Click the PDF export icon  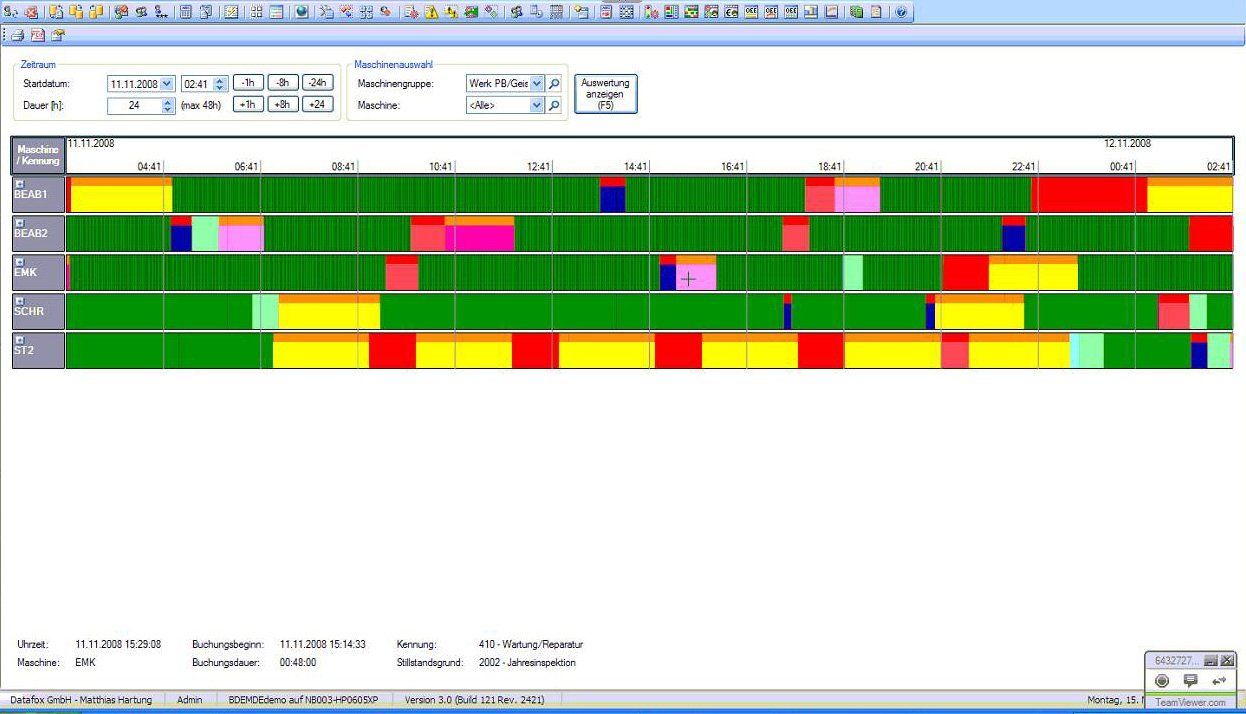(37, 35)
